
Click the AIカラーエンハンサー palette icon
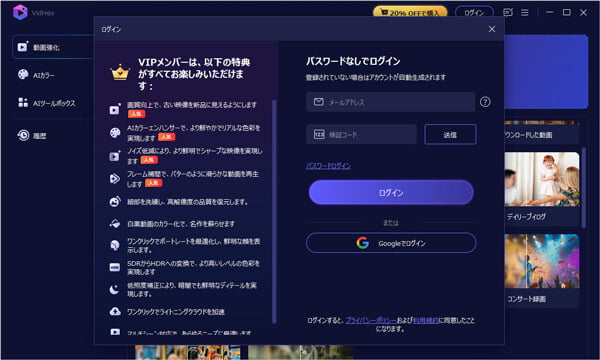[115, 133]
